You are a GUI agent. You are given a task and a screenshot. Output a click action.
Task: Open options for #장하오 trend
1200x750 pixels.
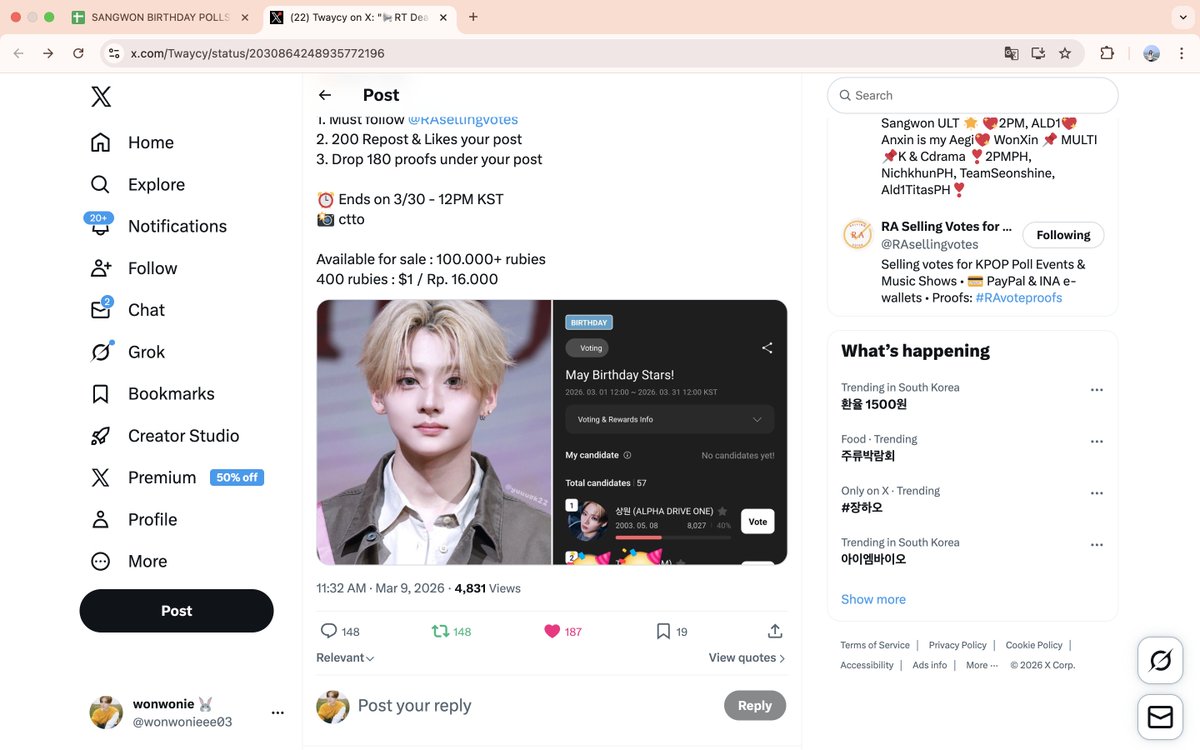pyautogui.click(x=1097, y=494)
